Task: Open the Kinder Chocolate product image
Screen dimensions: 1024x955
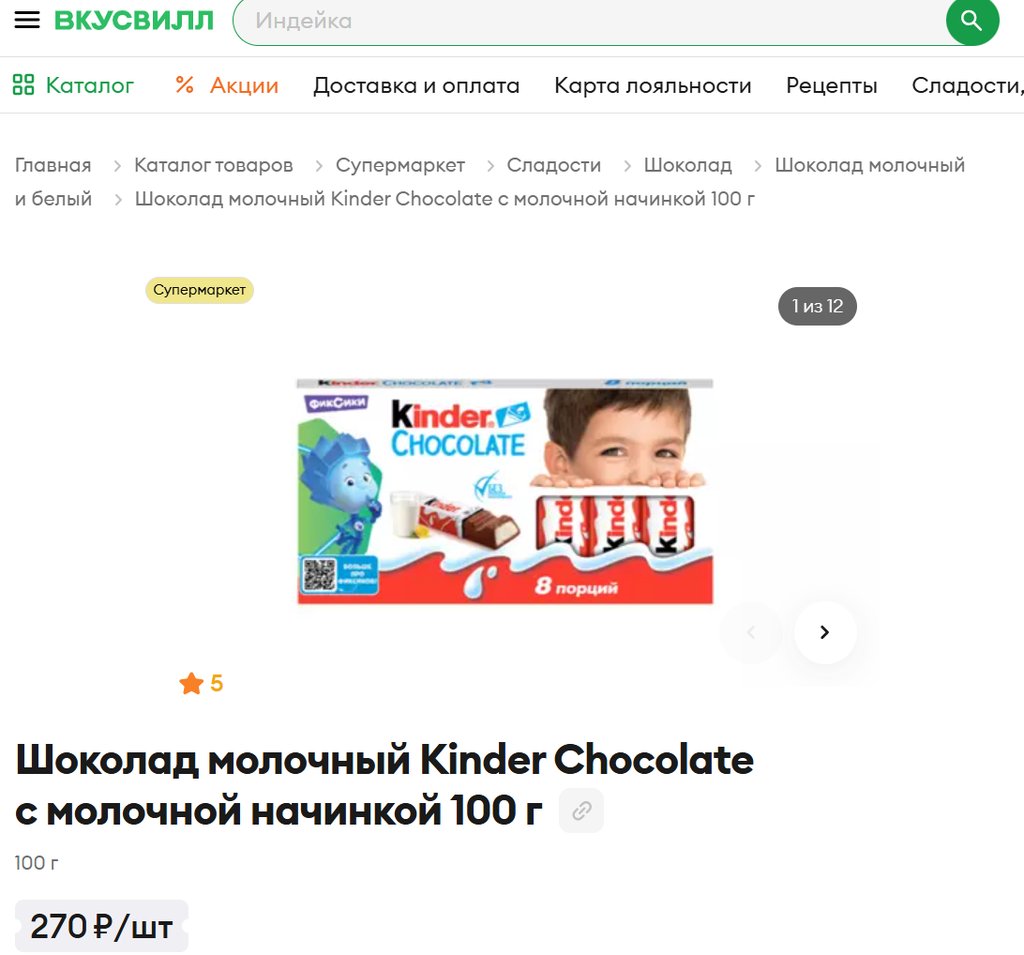Action: 505,491
